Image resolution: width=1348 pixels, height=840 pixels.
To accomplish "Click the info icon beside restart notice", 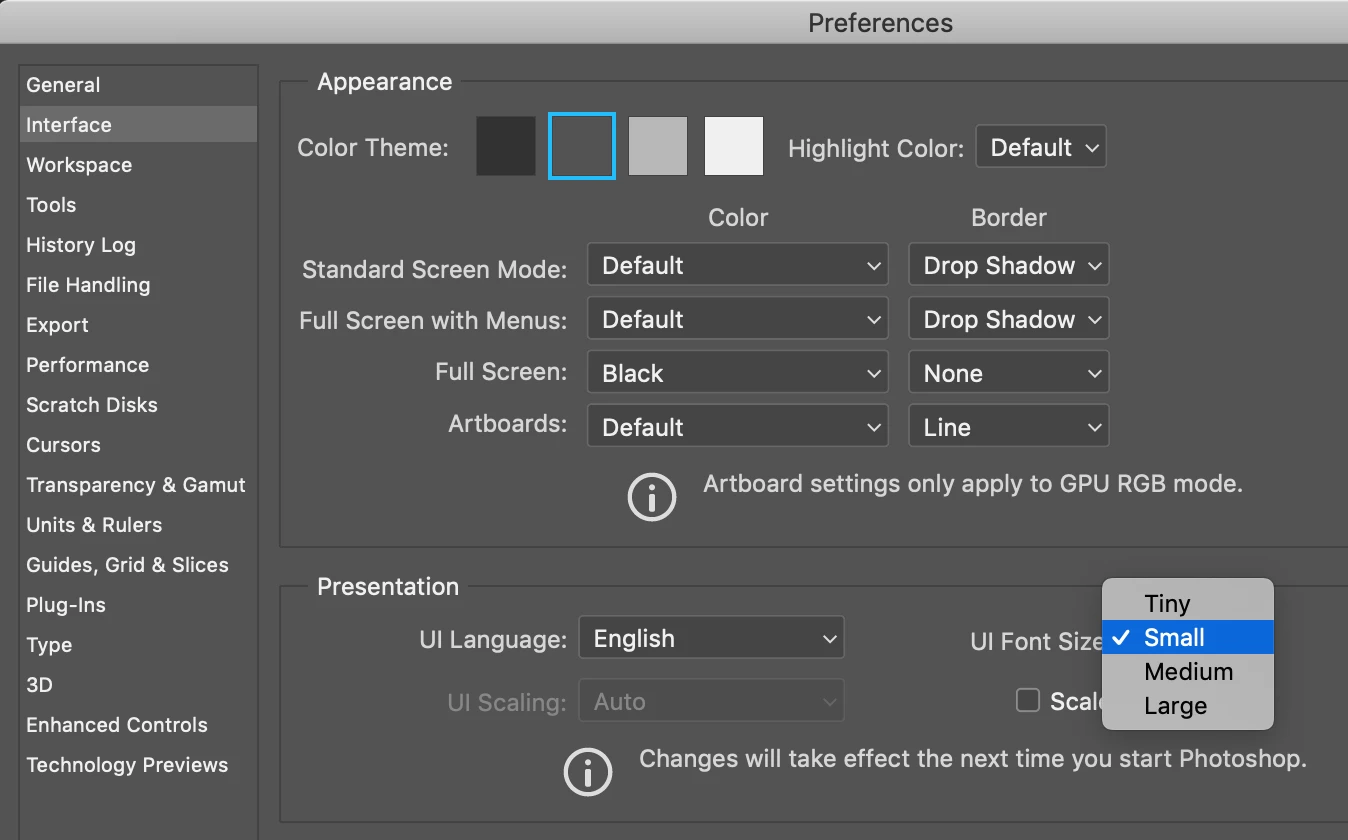I will pyautogui.click(x=588, y=771).
